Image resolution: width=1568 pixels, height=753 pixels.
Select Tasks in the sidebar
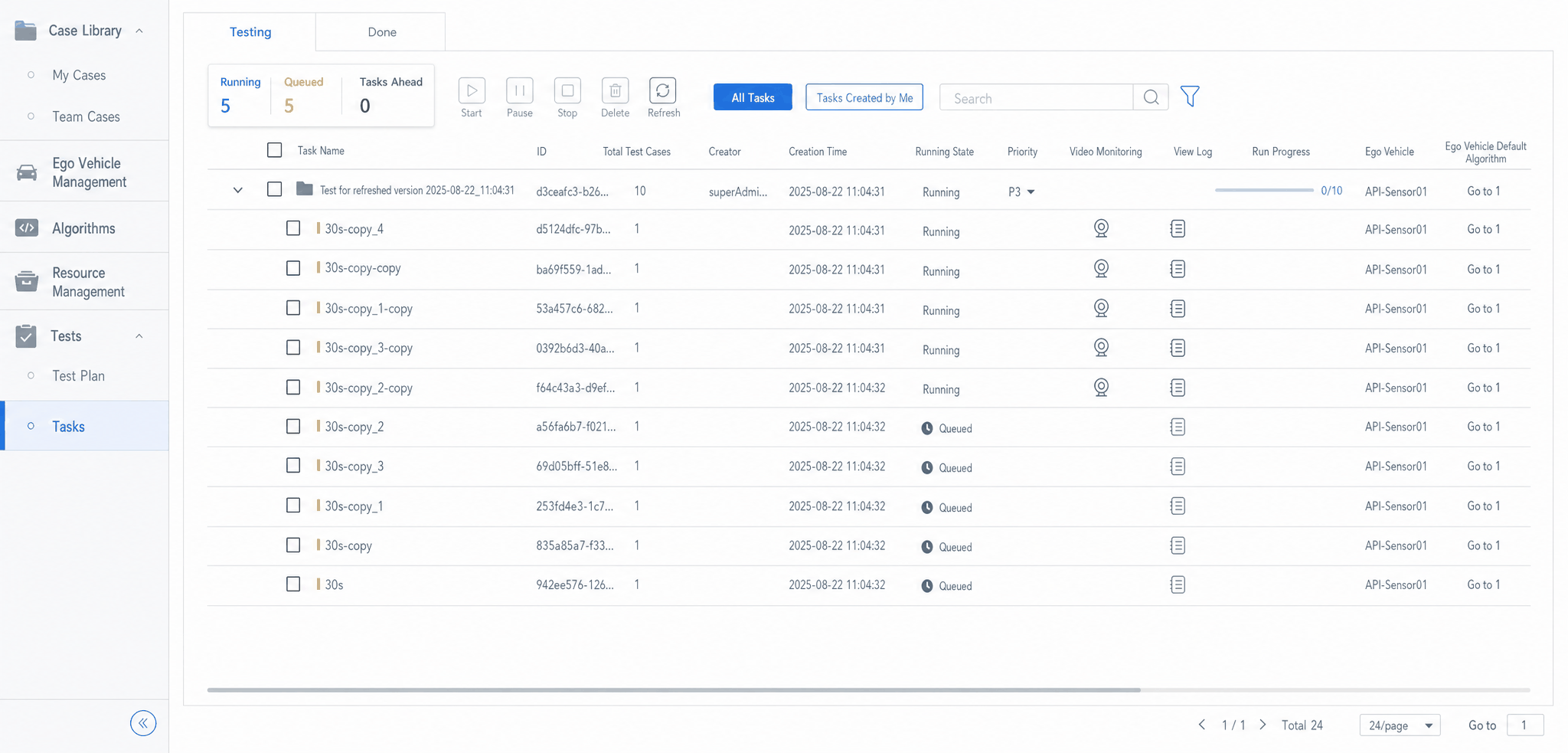click(84, 426)
